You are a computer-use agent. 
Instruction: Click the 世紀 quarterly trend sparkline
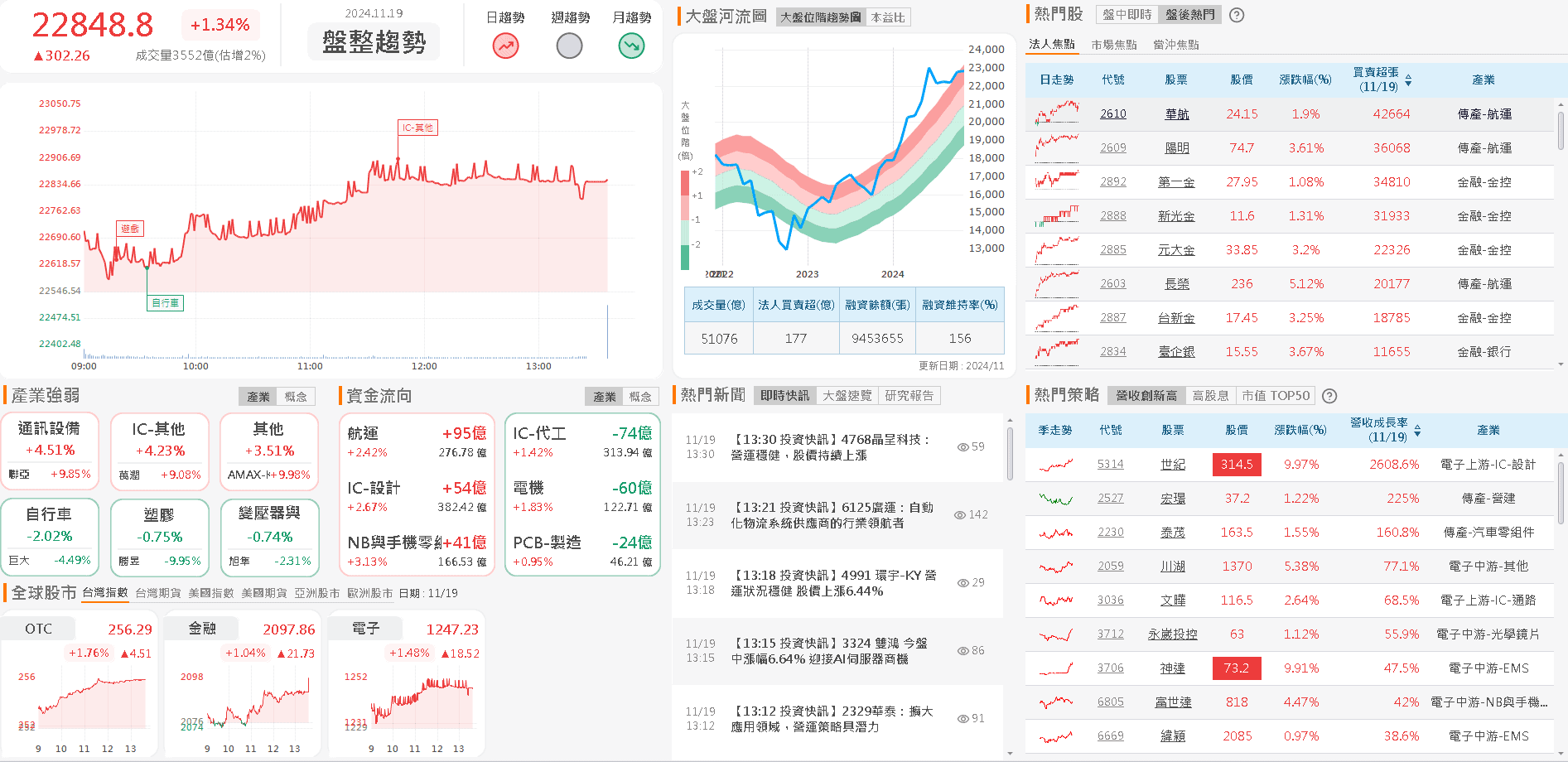pos(1055,465)
